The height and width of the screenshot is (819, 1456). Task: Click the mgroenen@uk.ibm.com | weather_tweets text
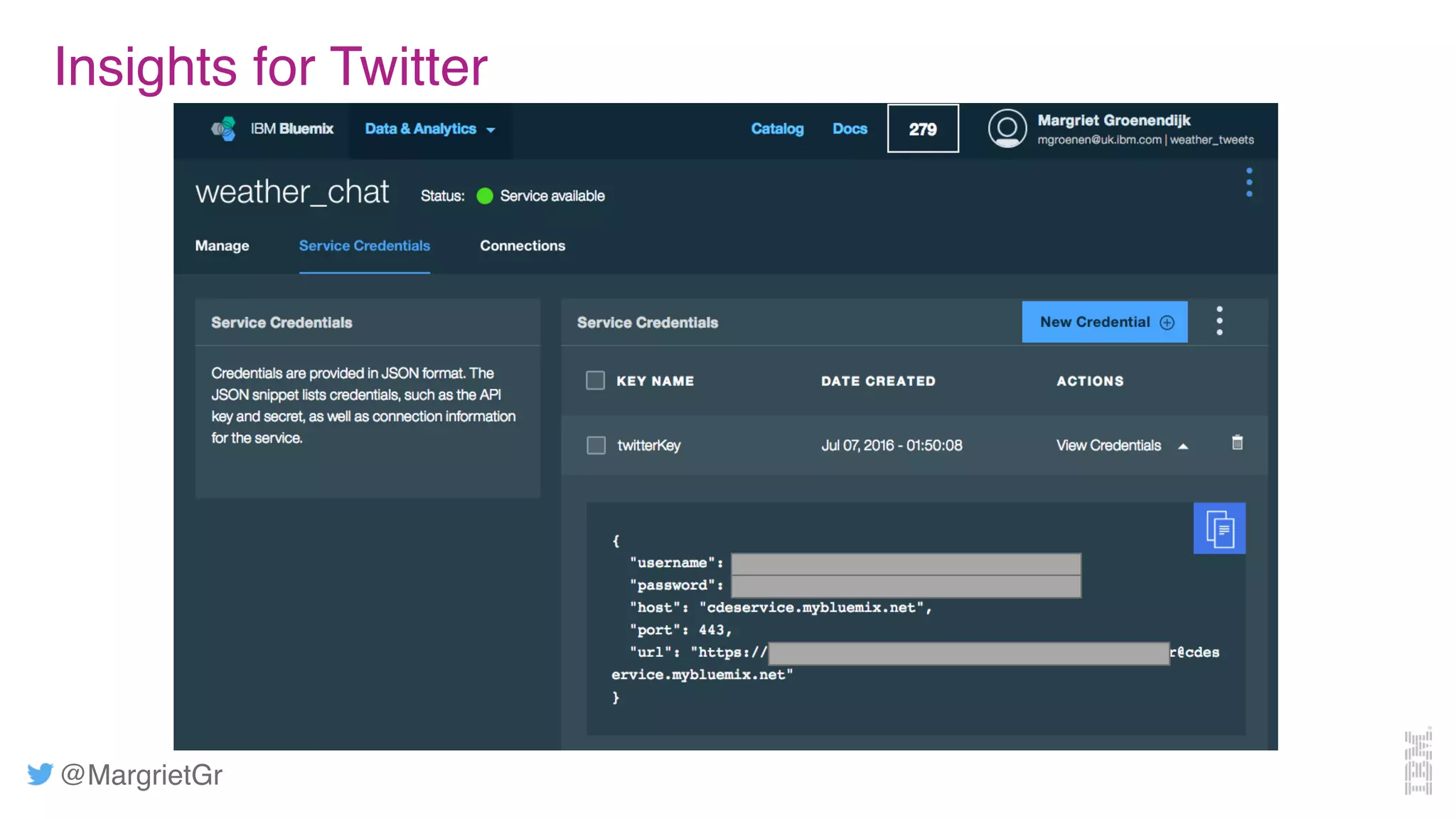tap(1145, 140)
